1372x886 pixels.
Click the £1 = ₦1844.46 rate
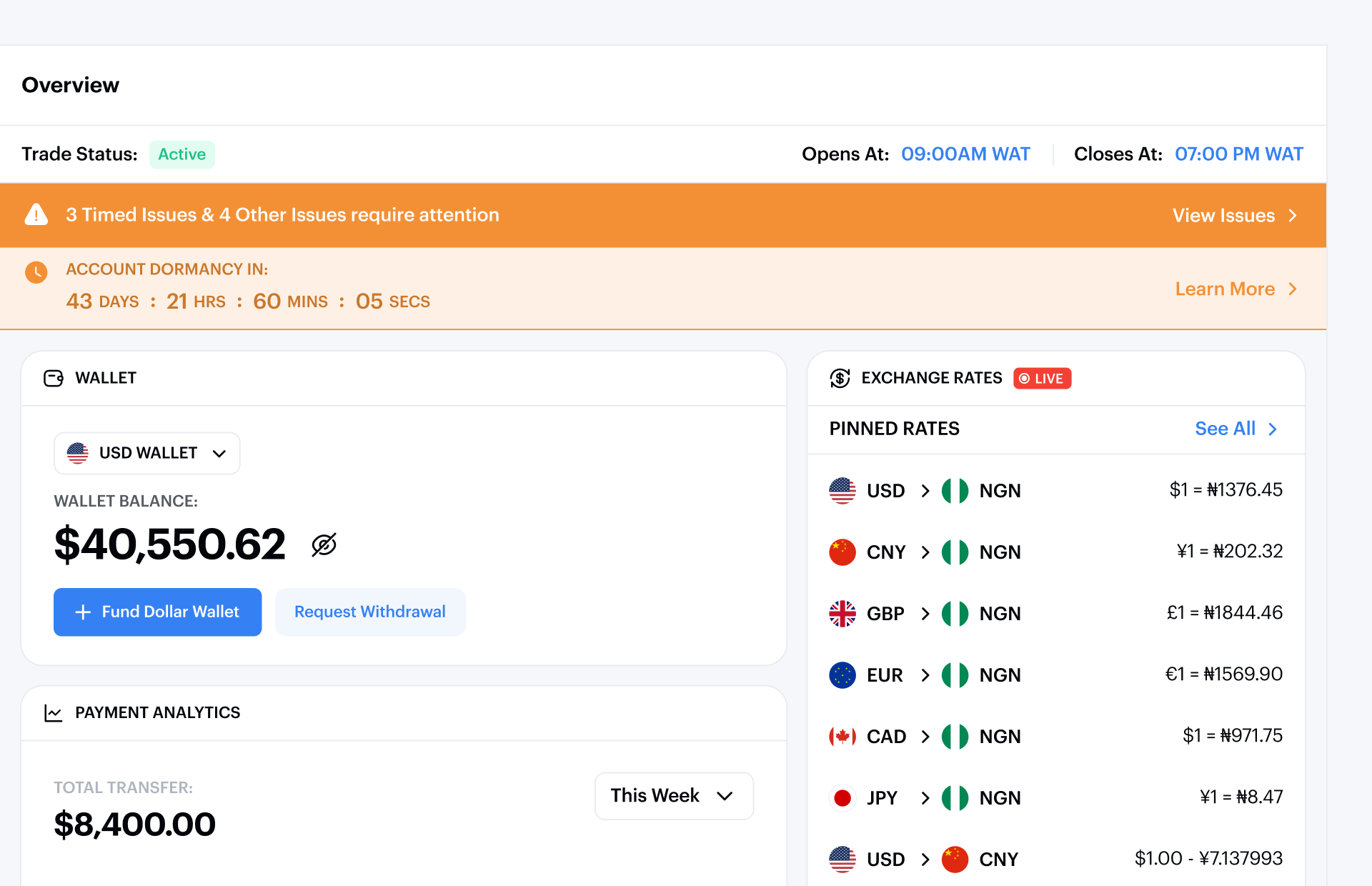tap(1225, 613)
